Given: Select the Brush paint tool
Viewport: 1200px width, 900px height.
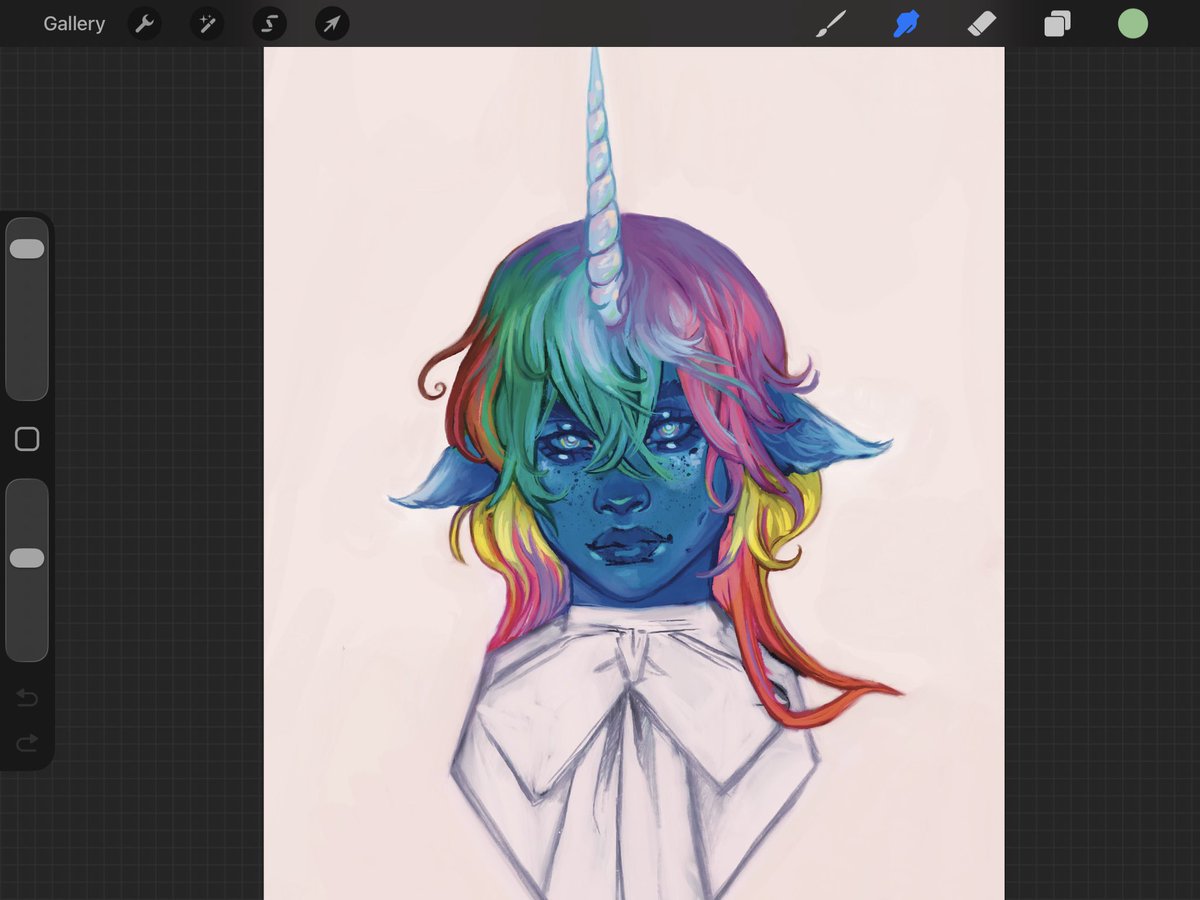Looking at the screenshot, I should pyautogui.click(x=830, y=24).
